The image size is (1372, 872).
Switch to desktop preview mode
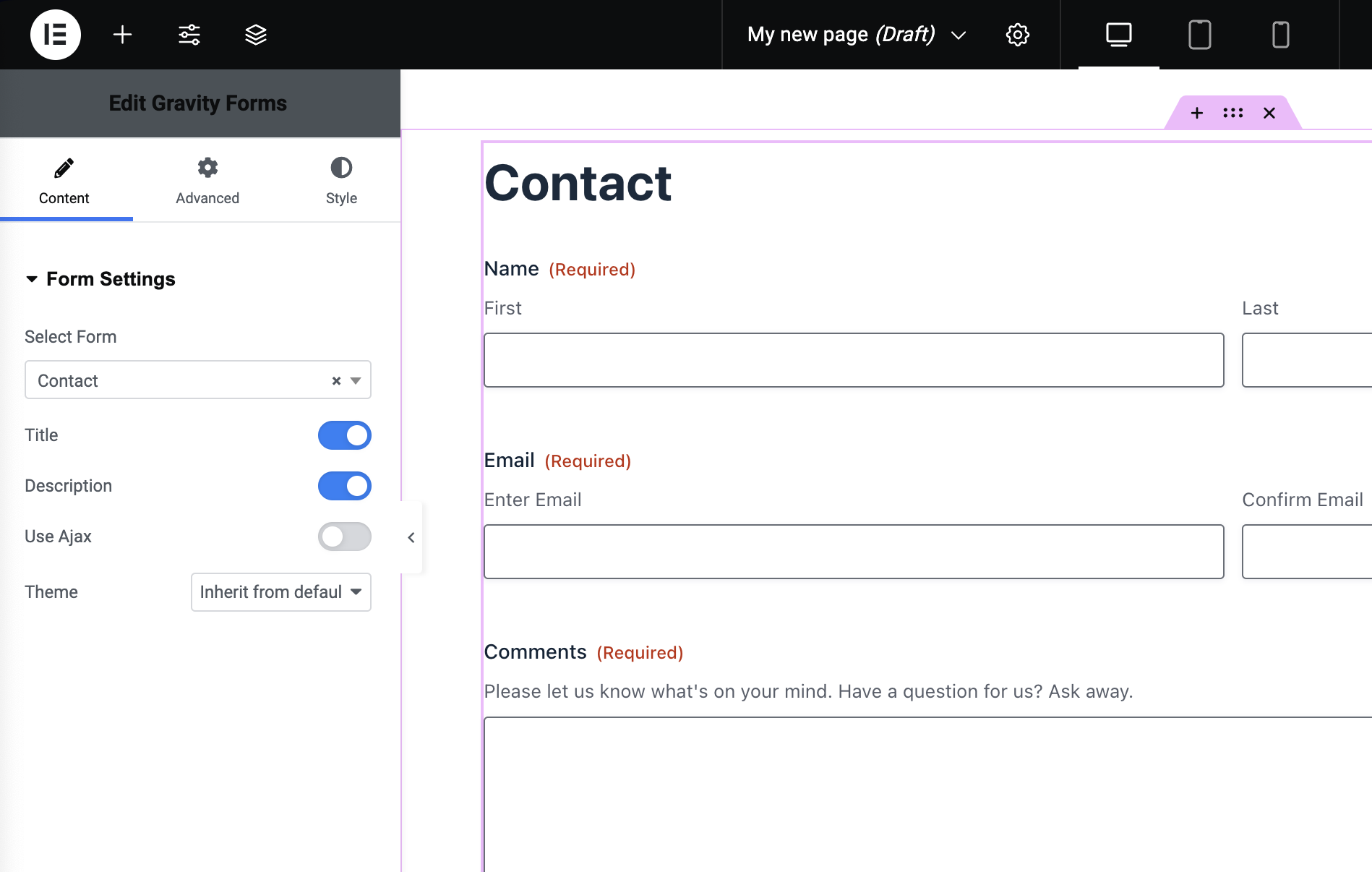click(x=1118, y=35)
